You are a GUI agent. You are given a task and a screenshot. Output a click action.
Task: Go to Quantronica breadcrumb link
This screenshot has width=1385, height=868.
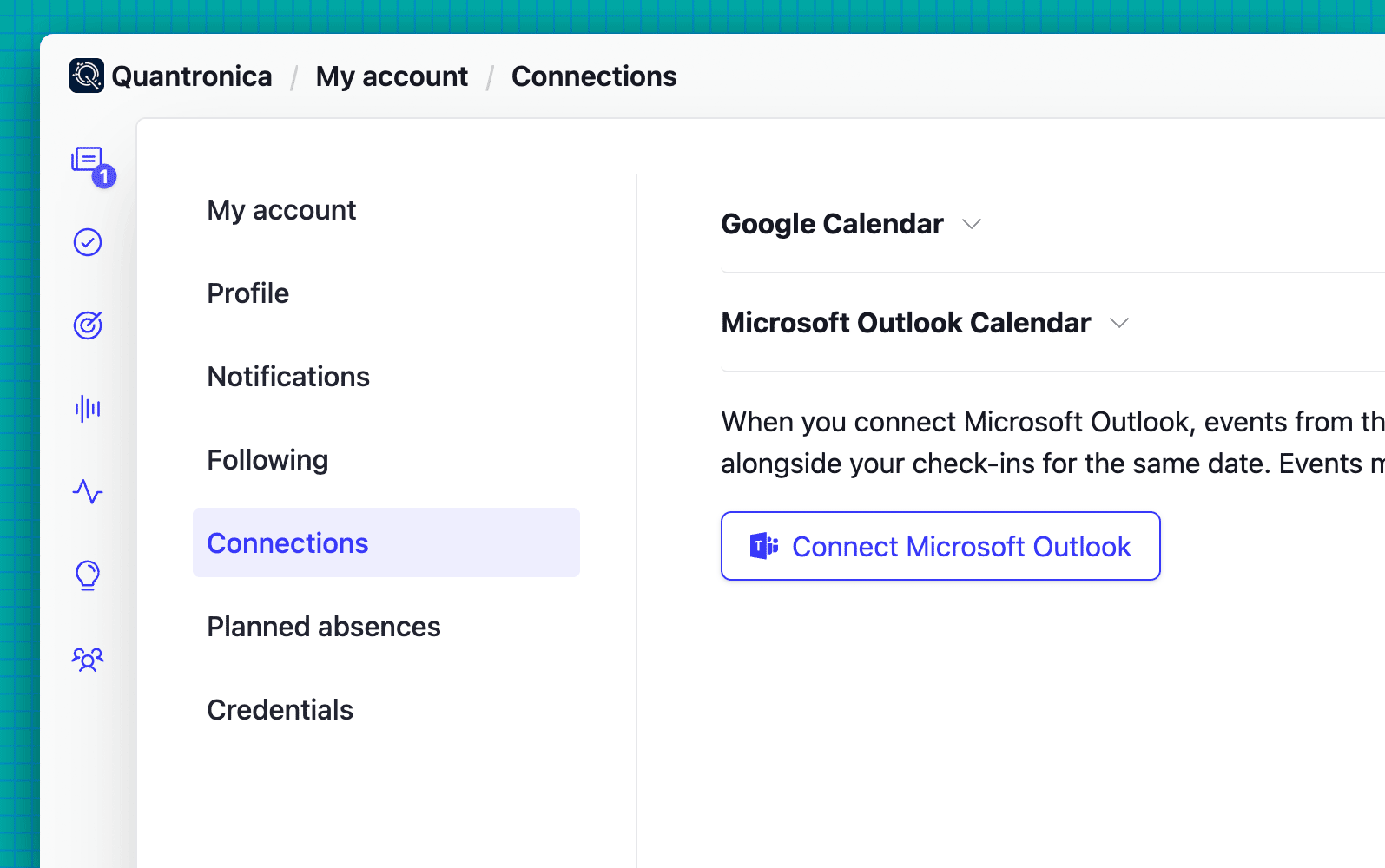coord(192,76)
